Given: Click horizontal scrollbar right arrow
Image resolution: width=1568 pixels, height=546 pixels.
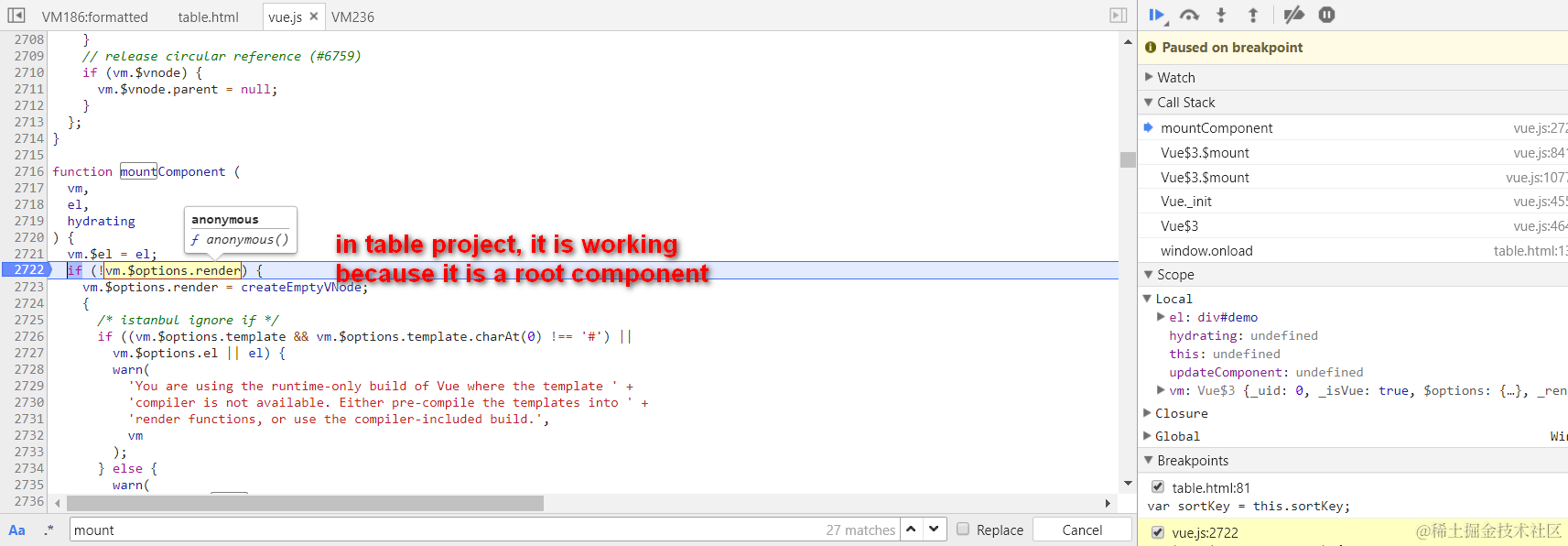Looking at the screenshot, I should click(1108, 503).
